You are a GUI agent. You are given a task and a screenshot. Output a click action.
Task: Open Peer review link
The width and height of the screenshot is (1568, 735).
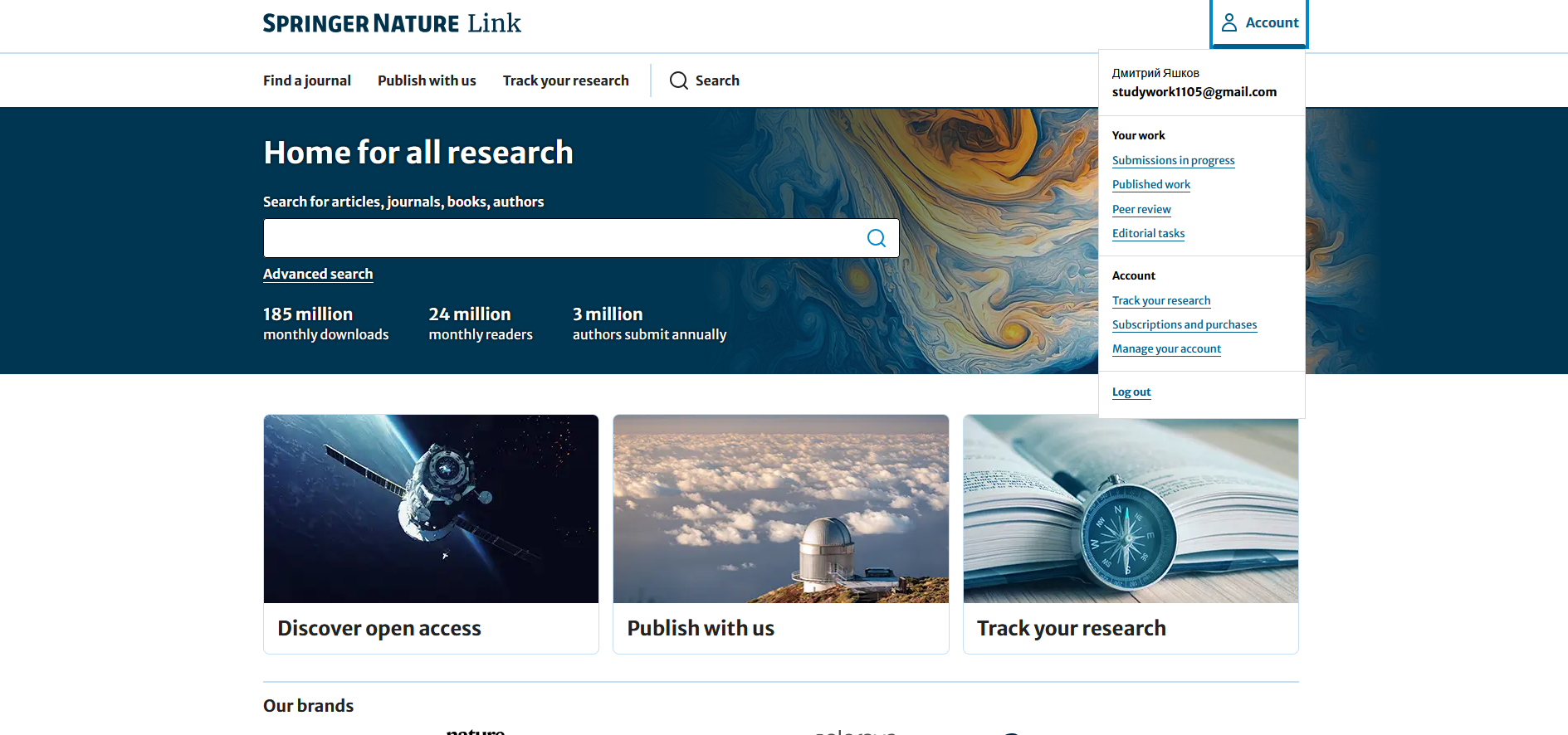[1141, 209]
